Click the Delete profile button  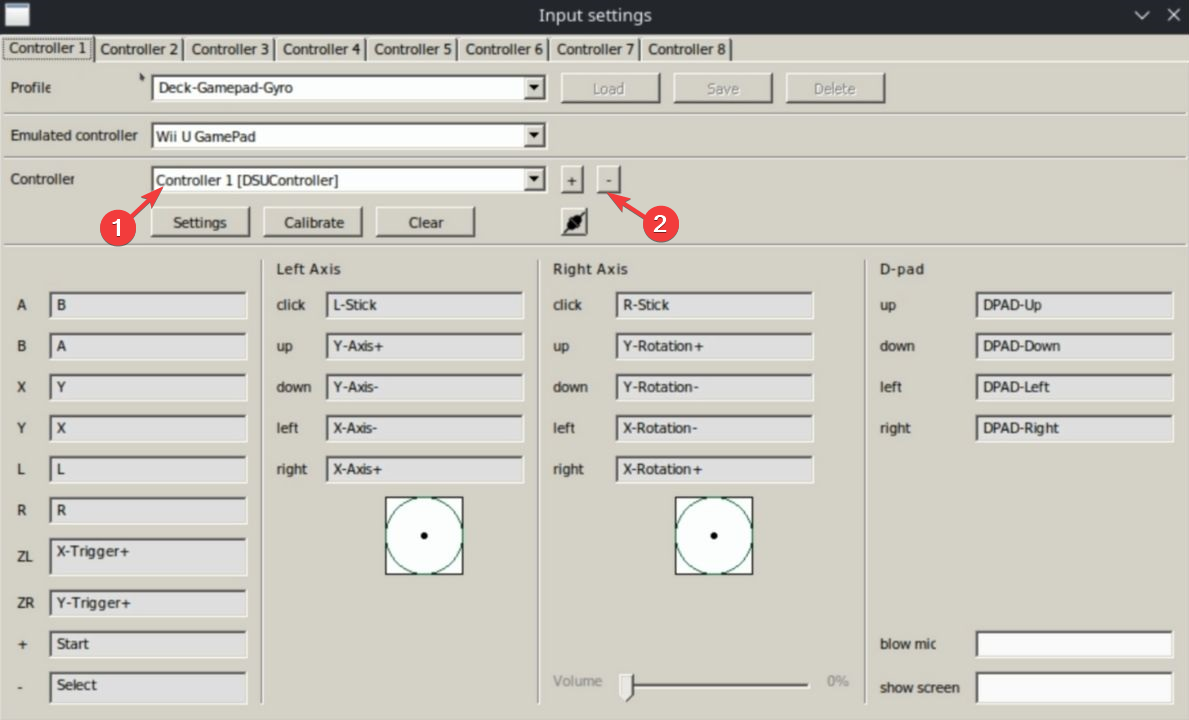[835, 88]
